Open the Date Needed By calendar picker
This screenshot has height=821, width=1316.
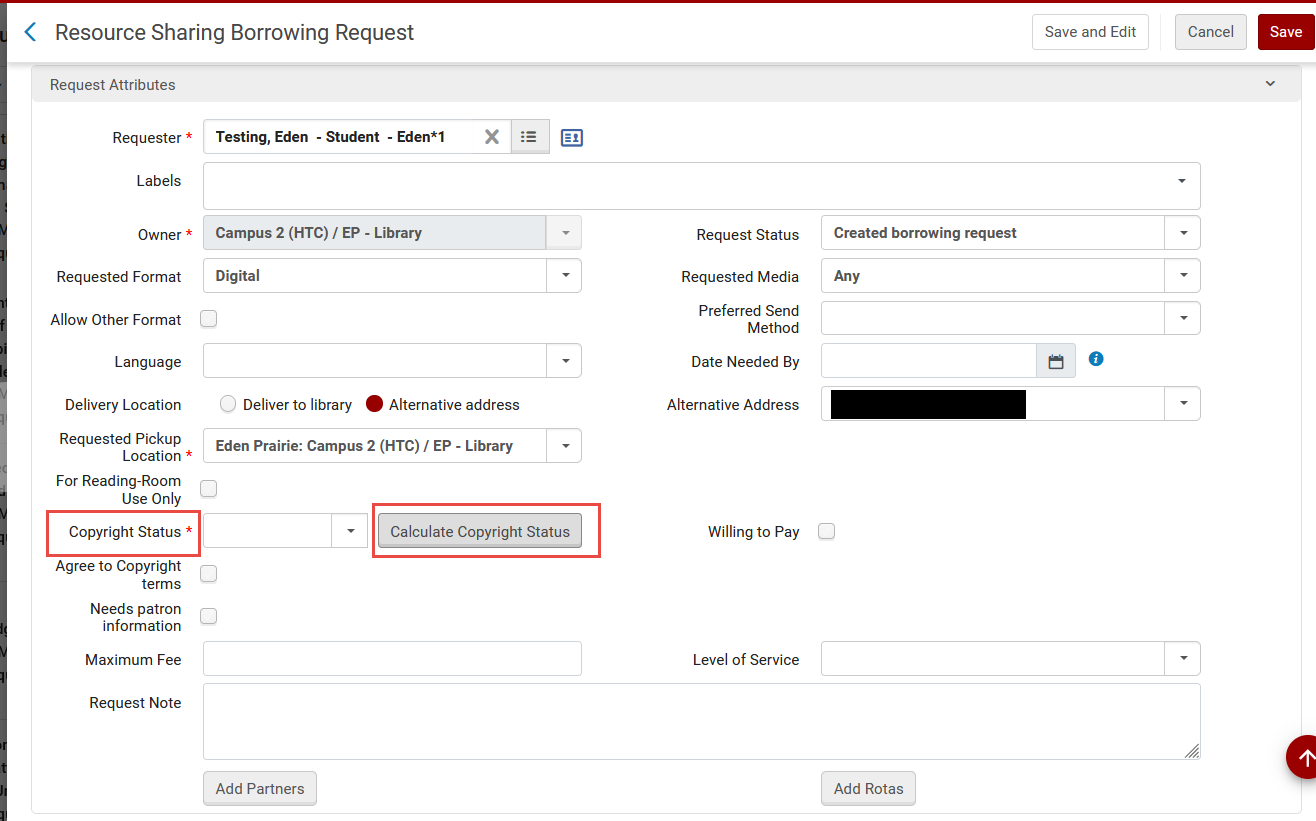point(1056,361)
